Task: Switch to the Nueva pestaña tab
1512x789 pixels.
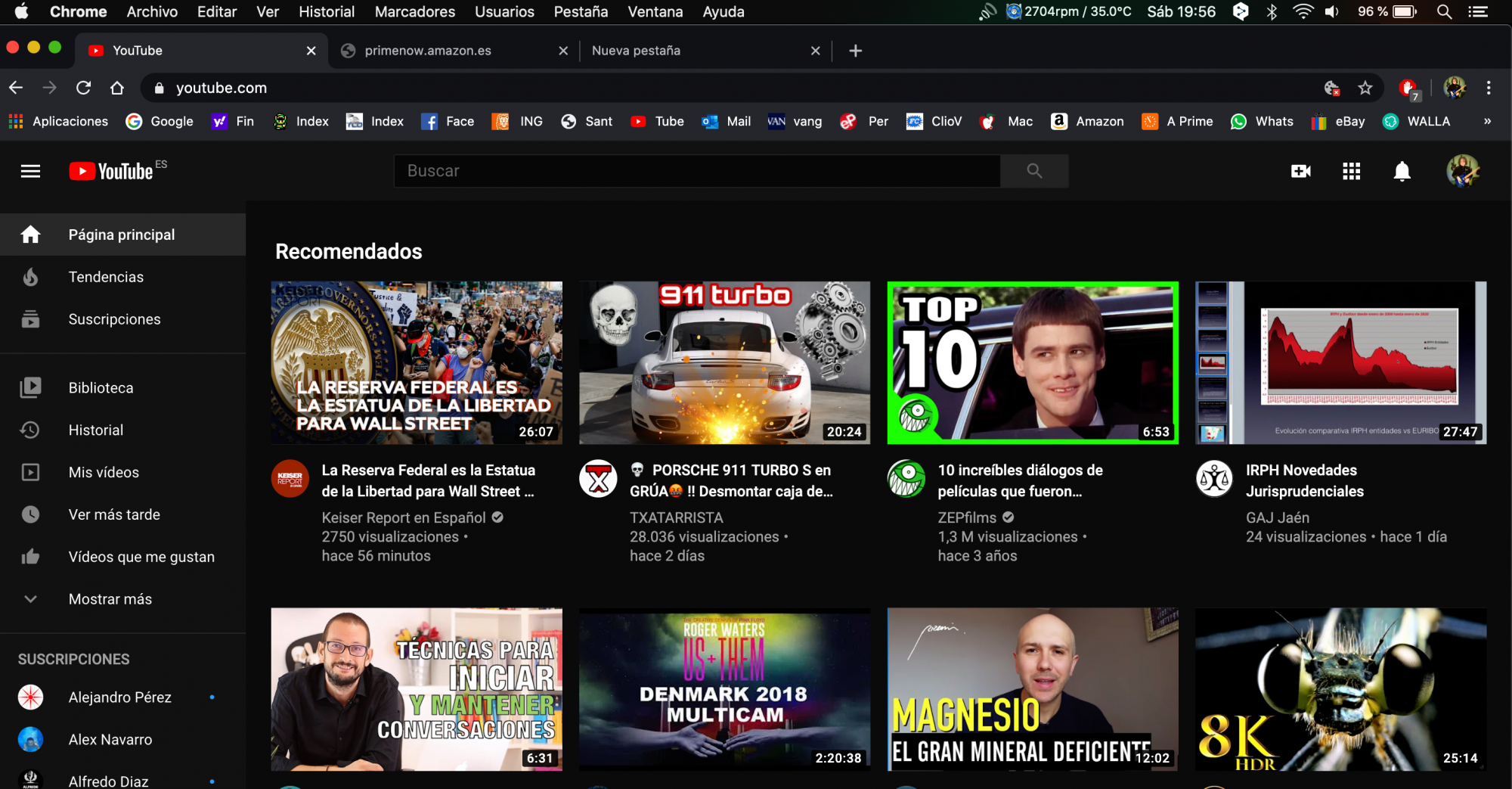Action: (x=696, y=51)
